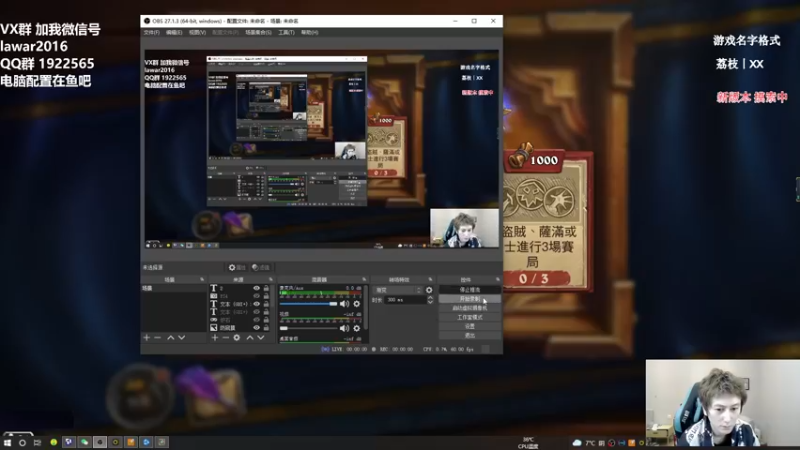This screenshot has height=450, width=800.
Task: Move the scene up with the arrow under the 场景 list
Action: coord(170,338)
